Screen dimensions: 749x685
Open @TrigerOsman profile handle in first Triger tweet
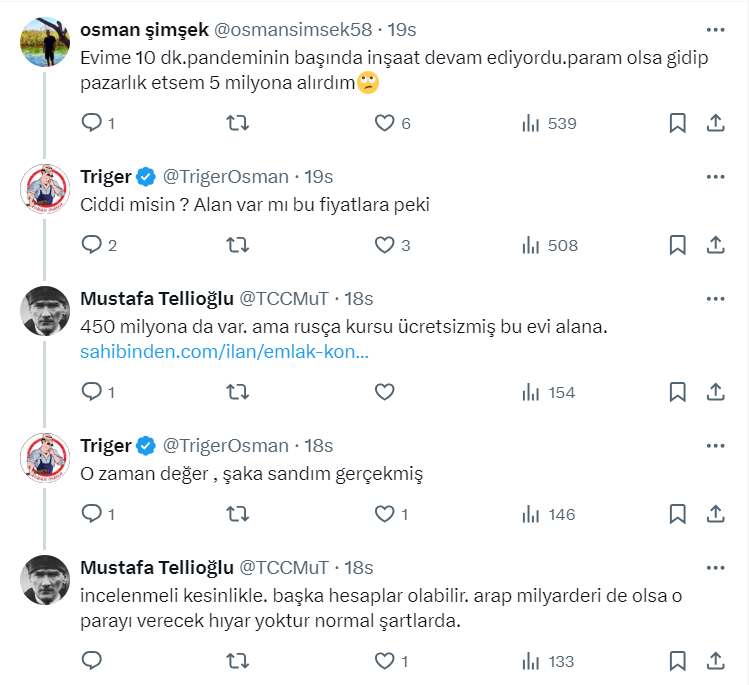[x=226, y=177]
